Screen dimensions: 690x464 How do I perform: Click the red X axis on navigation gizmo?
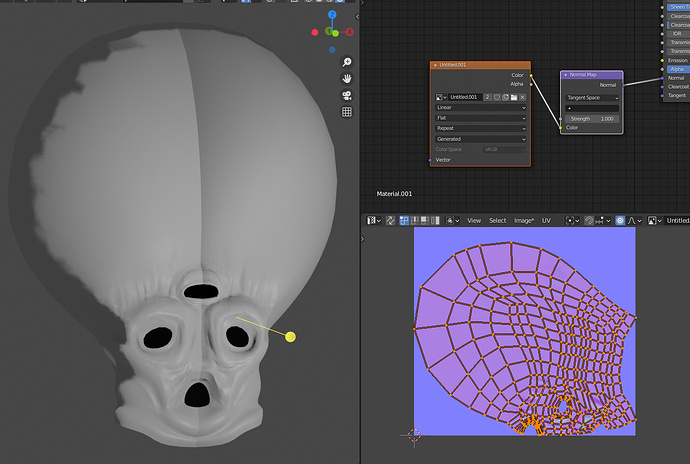click(x=349, y=32)
